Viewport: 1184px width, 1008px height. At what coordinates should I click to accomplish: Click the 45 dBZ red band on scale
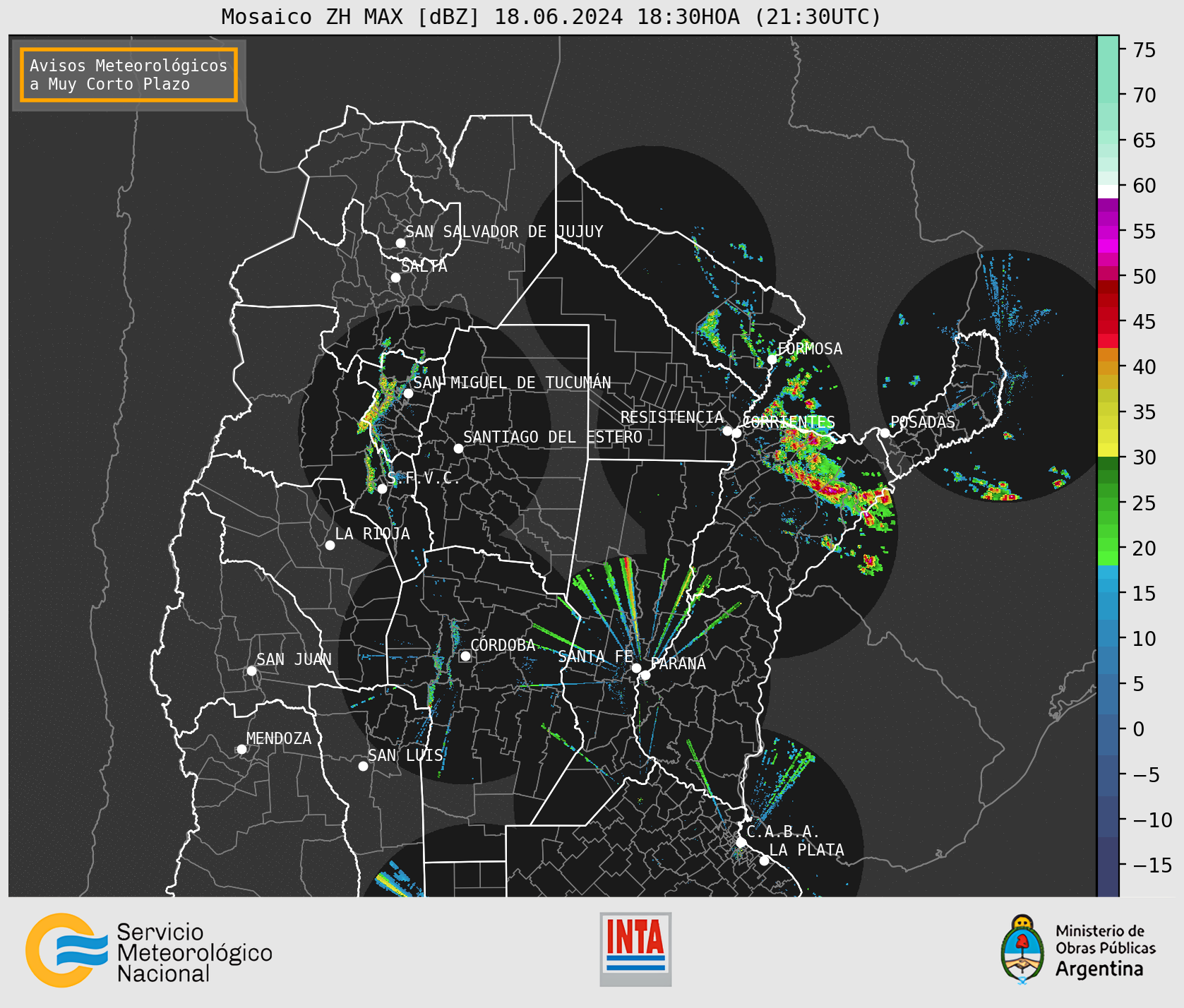coord(1108,322)
